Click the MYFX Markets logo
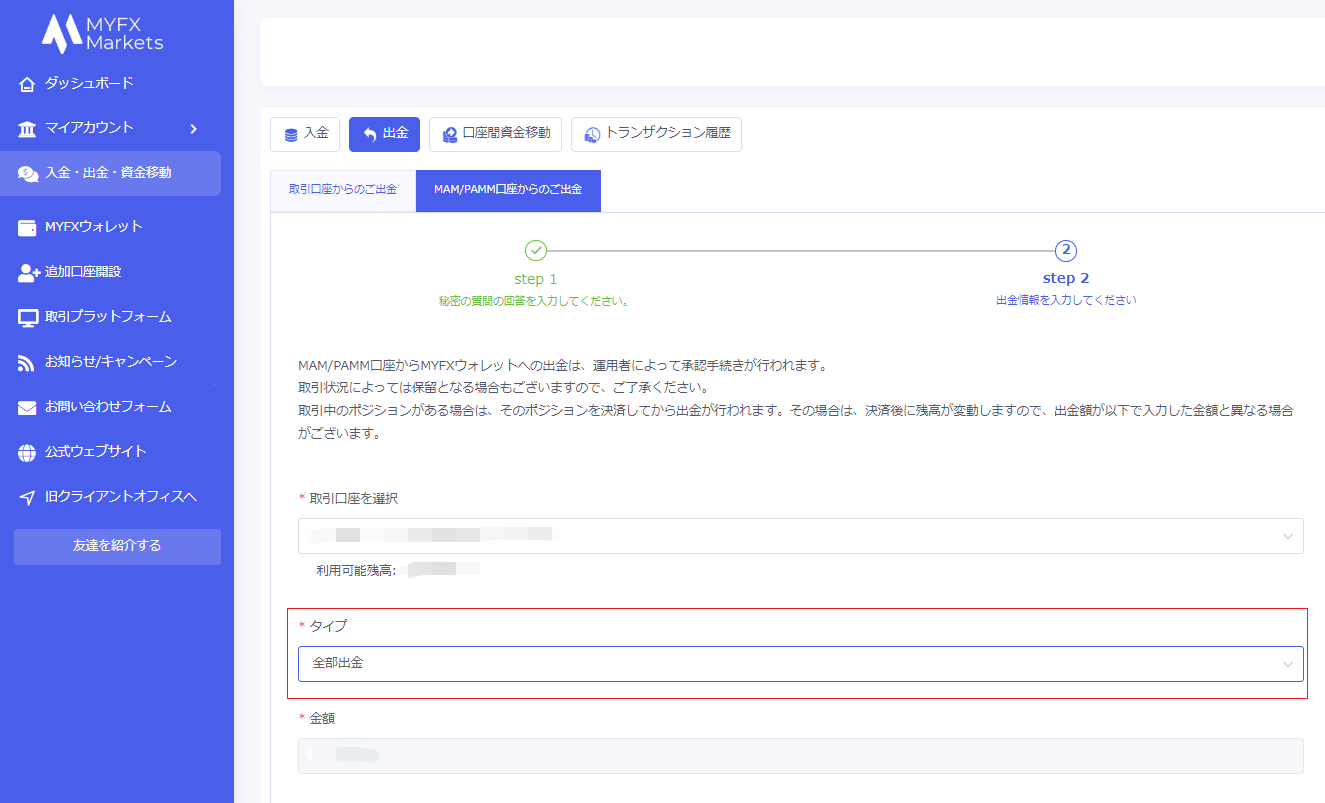This screenshot has height=803, width=1325. click(102, 34)
